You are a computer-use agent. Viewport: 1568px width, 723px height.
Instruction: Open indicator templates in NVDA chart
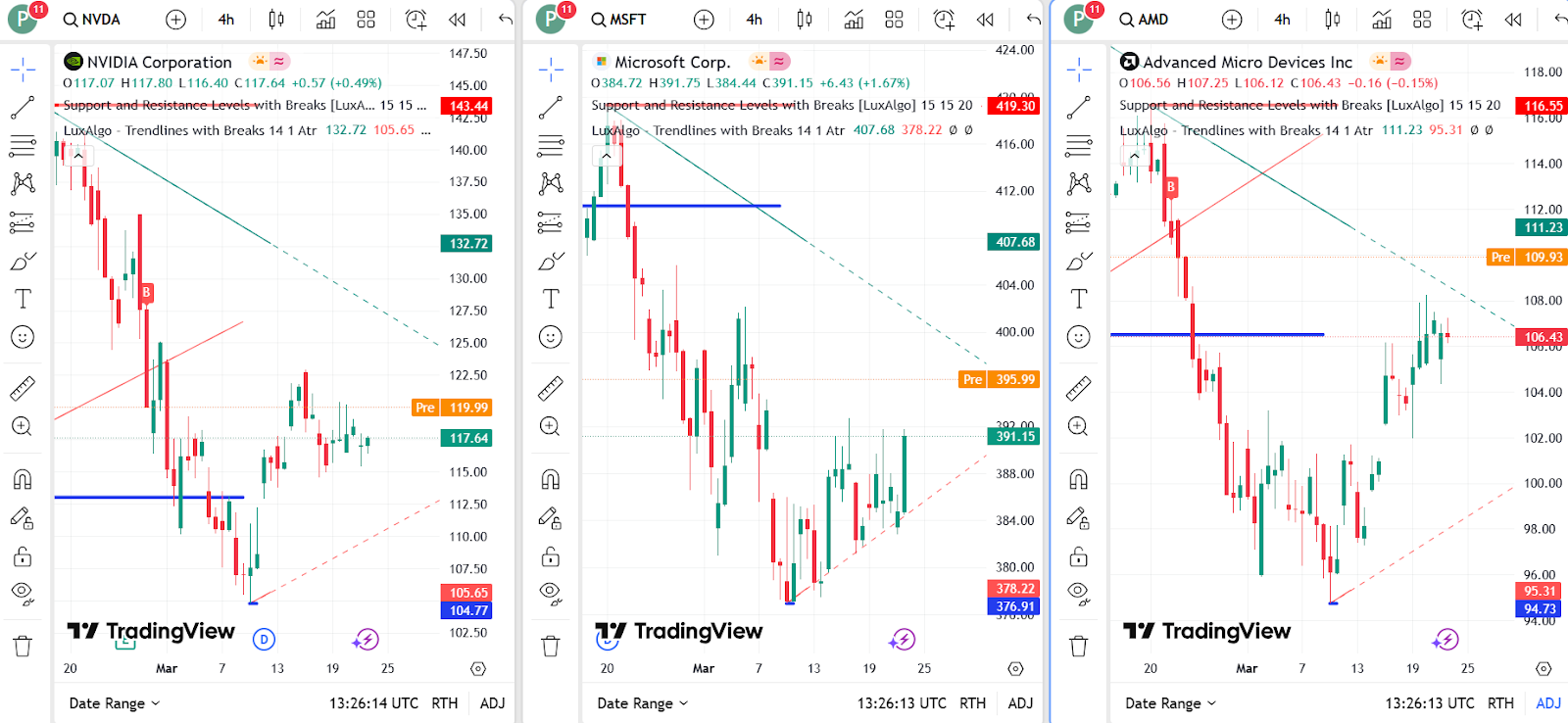367,20
